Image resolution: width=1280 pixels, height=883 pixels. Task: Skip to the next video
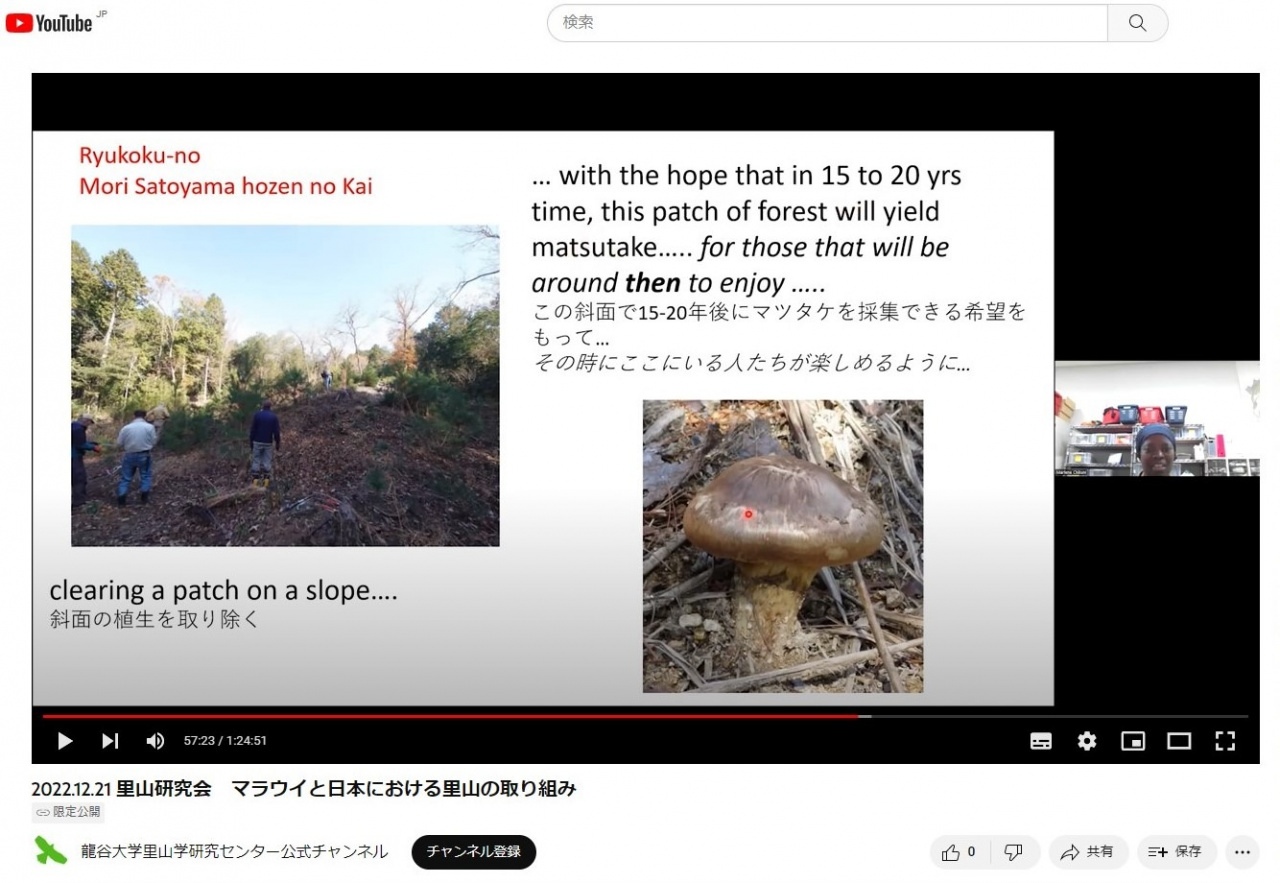coord(110,741)
